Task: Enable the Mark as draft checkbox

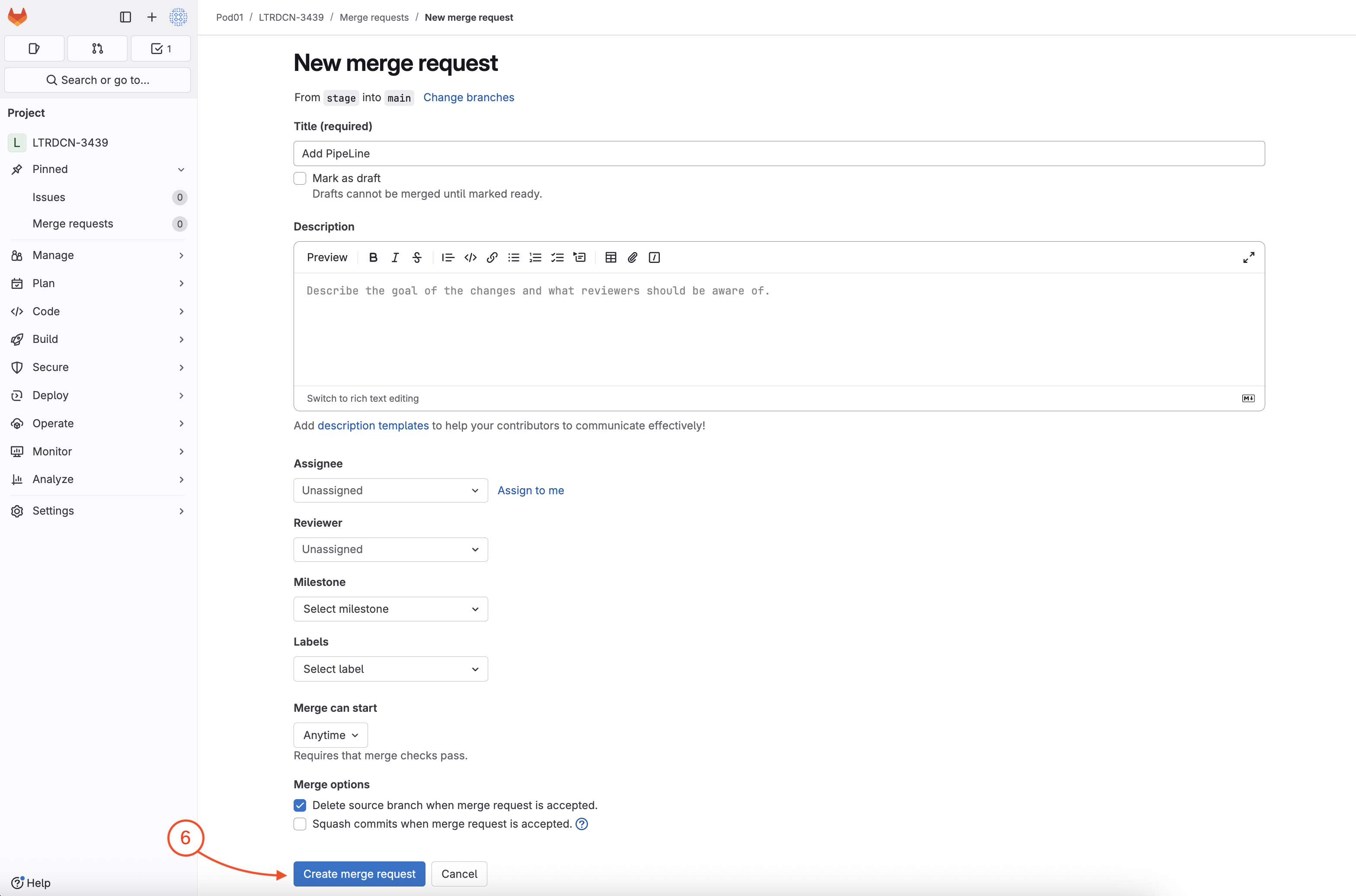Action: 300,178
